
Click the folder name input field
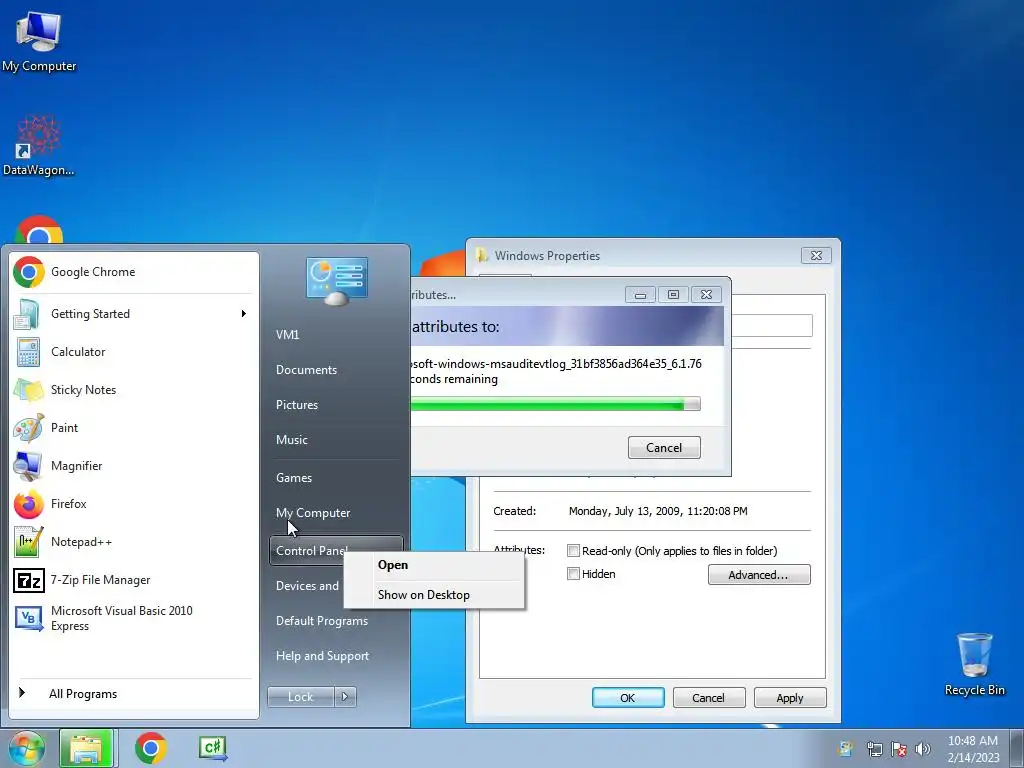click(771, 325)
